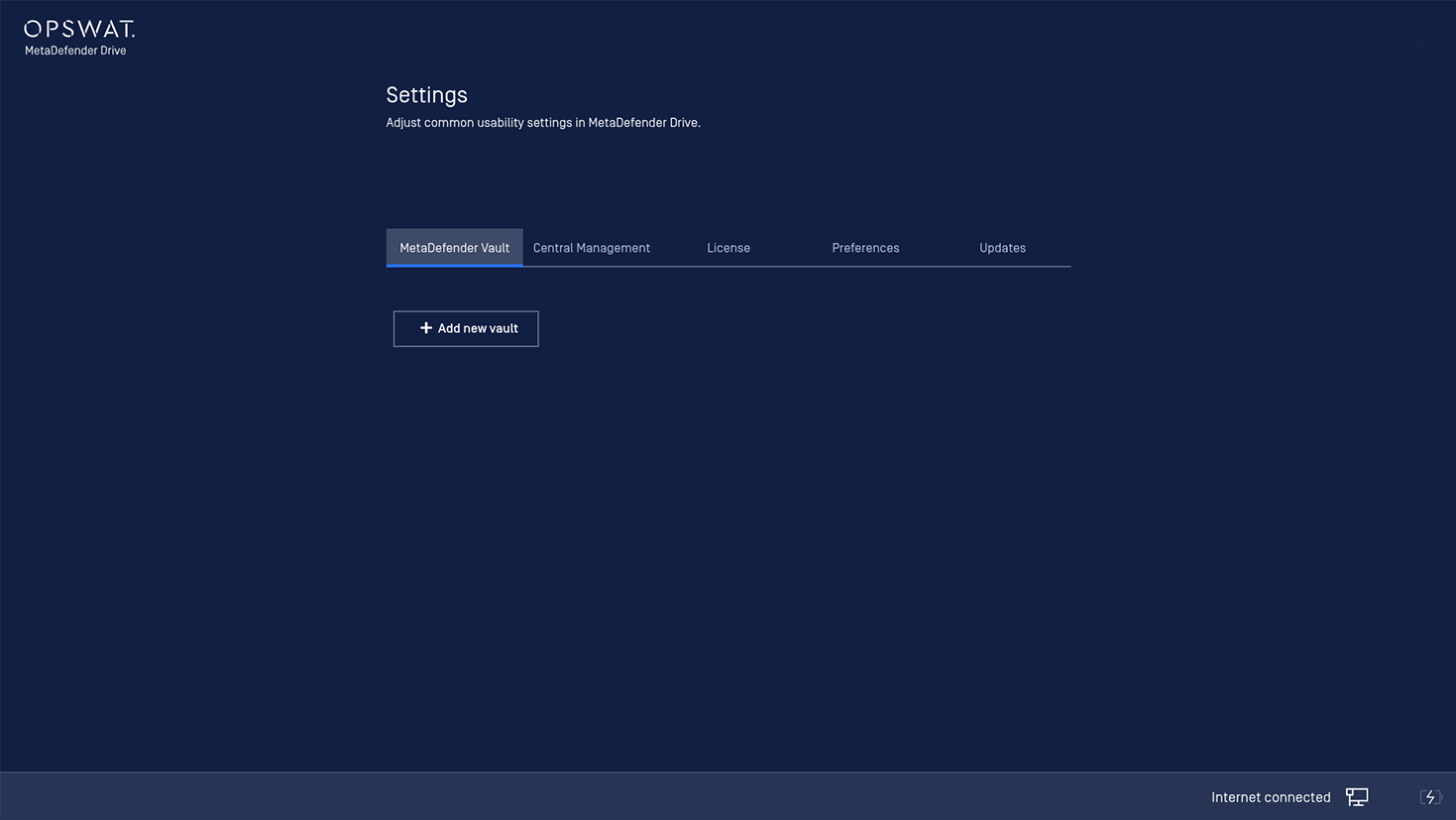The height and width of the screenshot is (820, 1456).
Task: Close the Settings screen with X
Action: (x=1421, y=43)
